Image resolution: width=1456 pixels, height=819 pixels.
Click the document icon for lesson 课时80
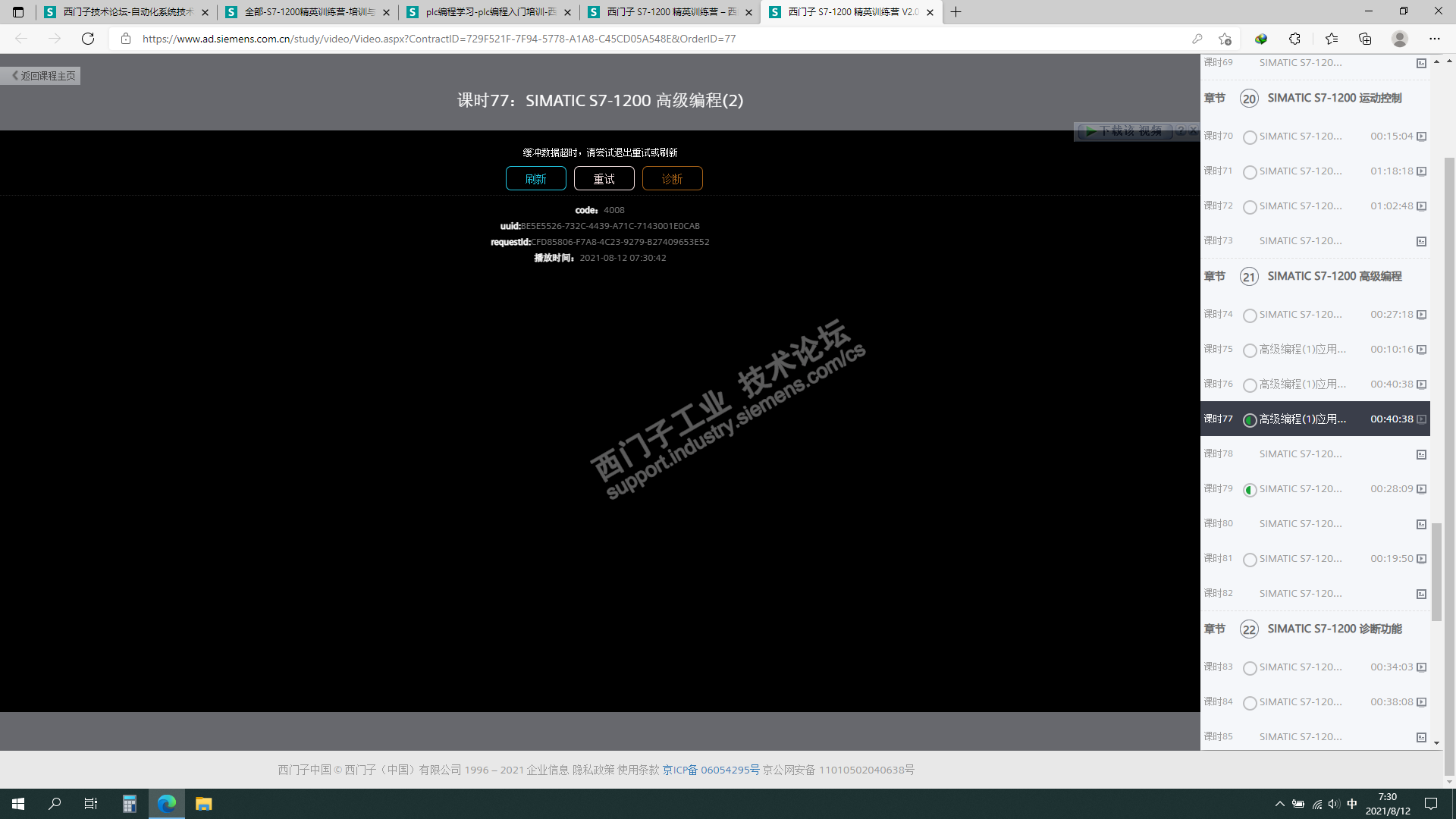click(1422, 524)
